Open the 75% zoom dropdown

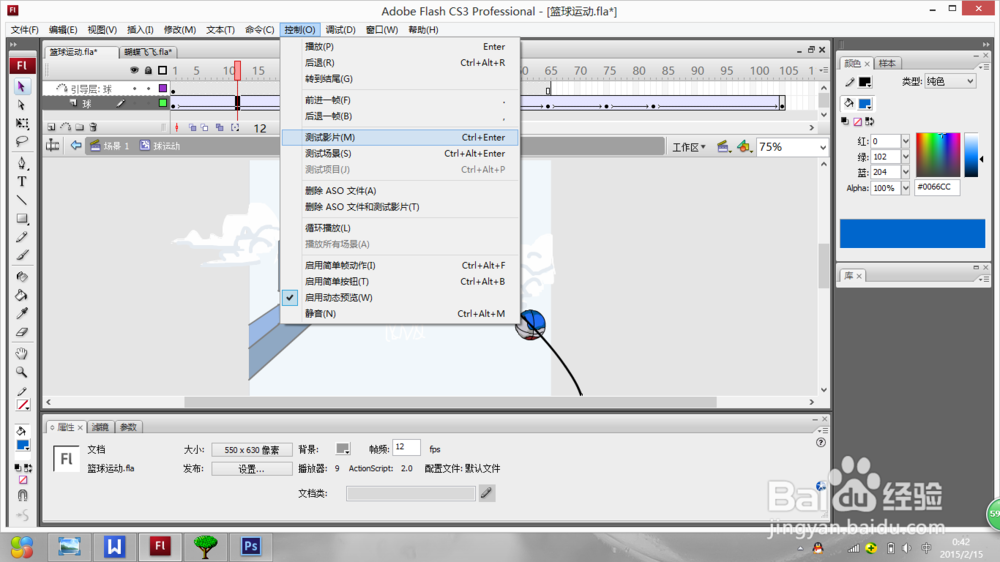[x=823, y=147]
